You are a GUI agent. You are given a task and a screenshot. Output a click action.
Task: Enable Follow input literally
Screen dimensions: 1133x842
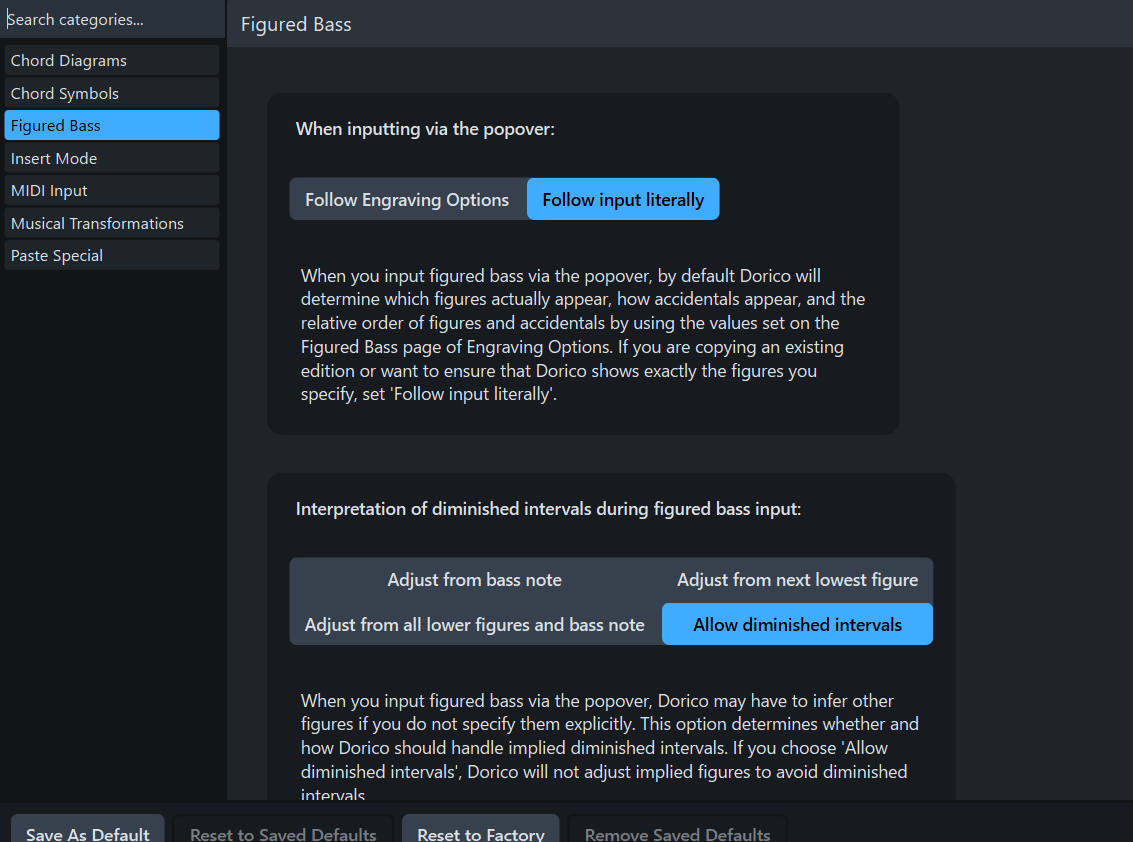623,200
